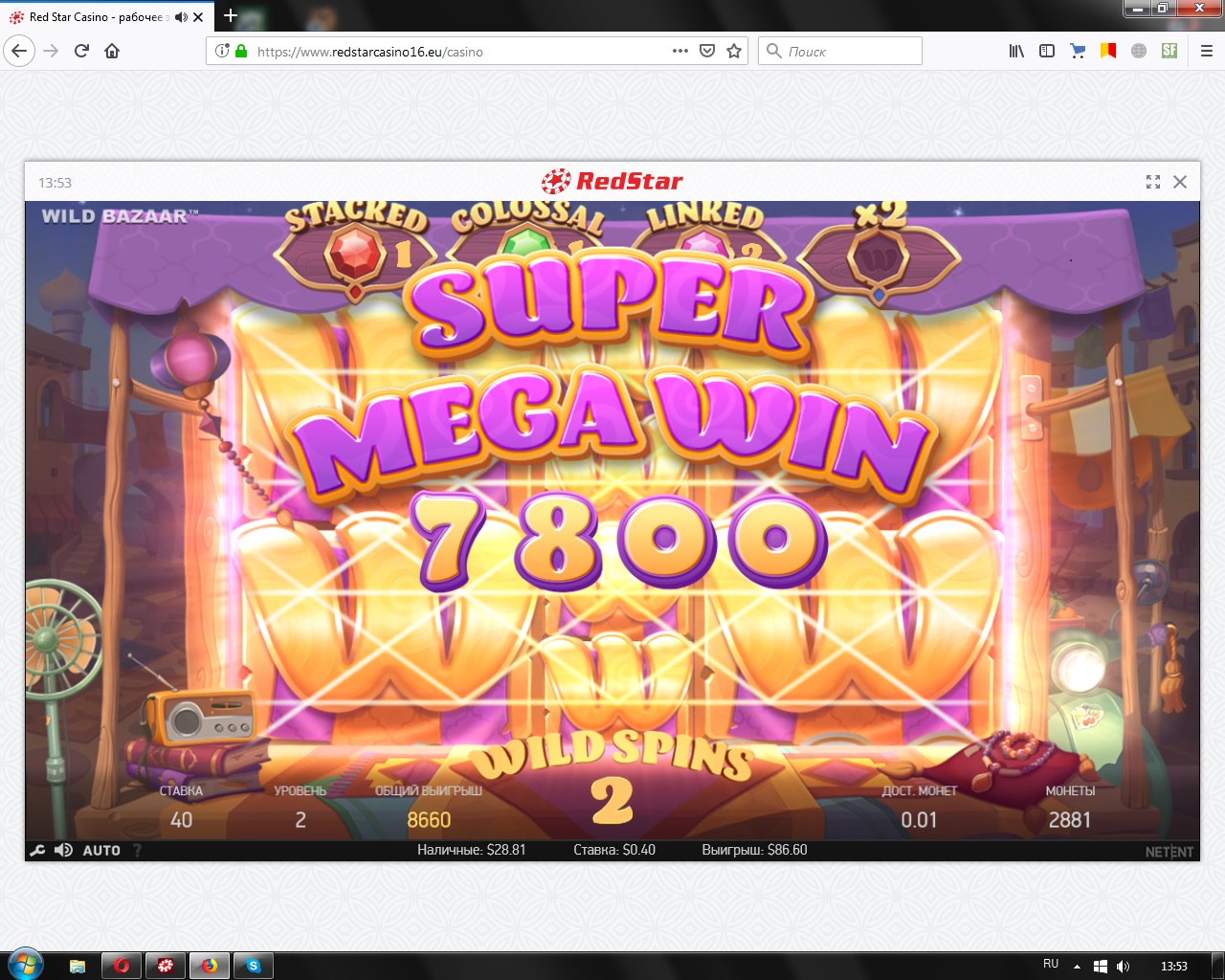1225x980 pixels.
Task: Switch the game to fullscreen
Action: click(1153, 182)
